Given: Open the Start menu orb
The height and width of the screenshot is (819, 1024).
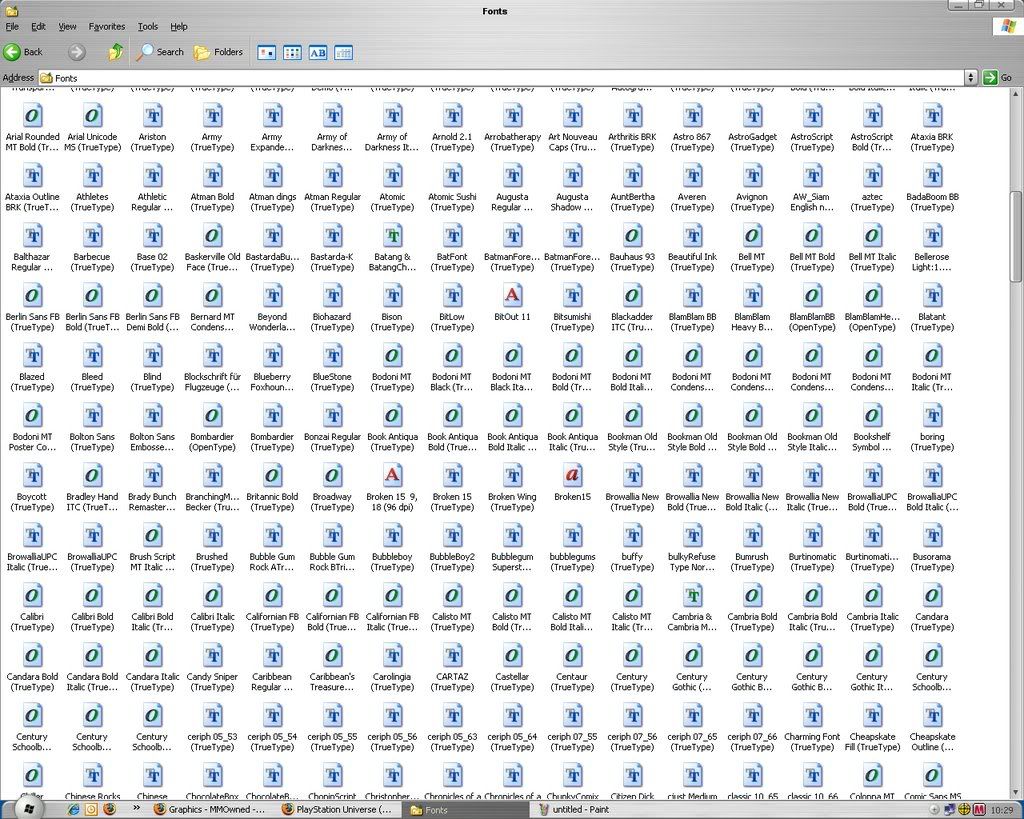Looking at the screenshot, I should pos(29,809).
